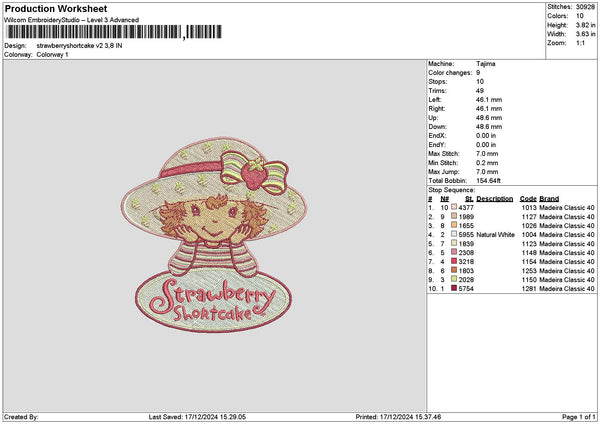Click the Width value 3.63 in
This screenshot has height=424, width=600.
pyautogui.click(x=585, y=34)
